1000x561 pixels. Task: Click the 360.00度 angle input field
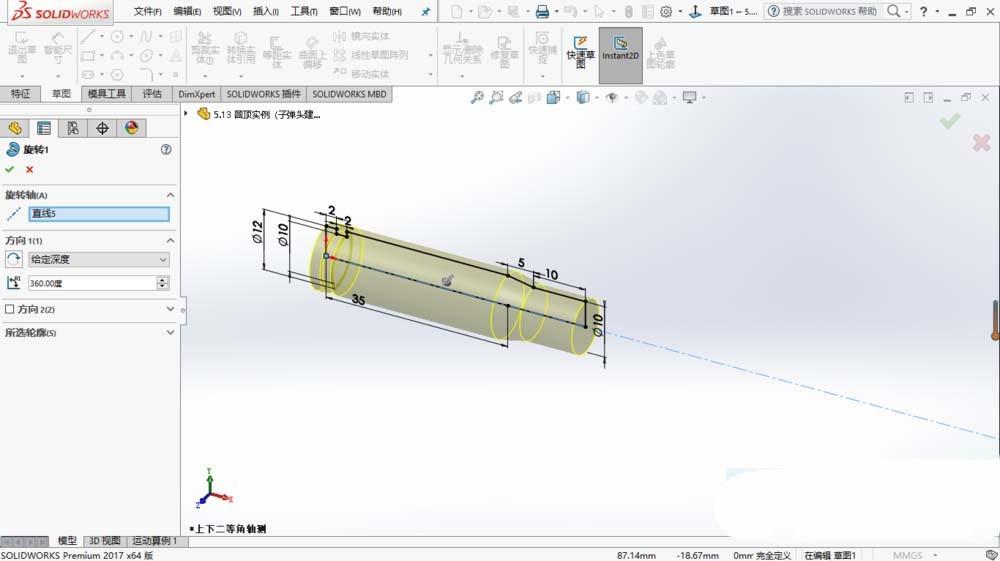[x=92, y=283]
